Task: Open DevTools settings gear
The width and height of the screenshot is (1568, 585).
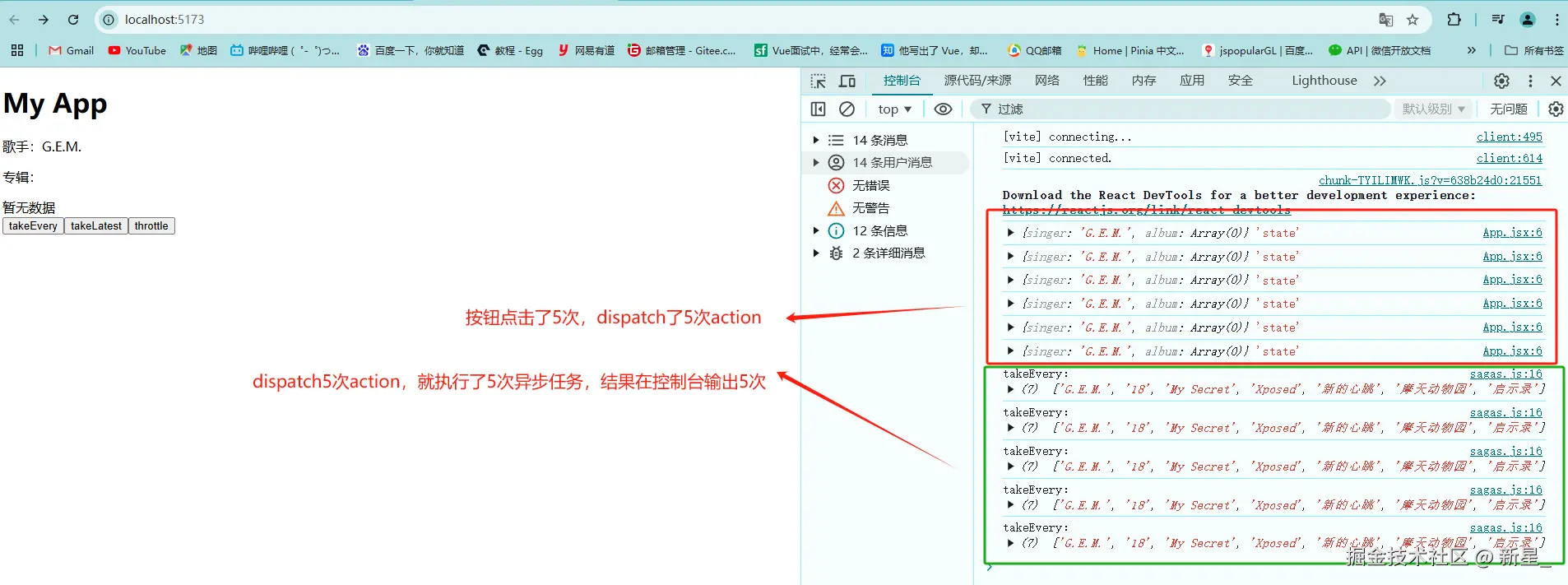Action: 1501,81
